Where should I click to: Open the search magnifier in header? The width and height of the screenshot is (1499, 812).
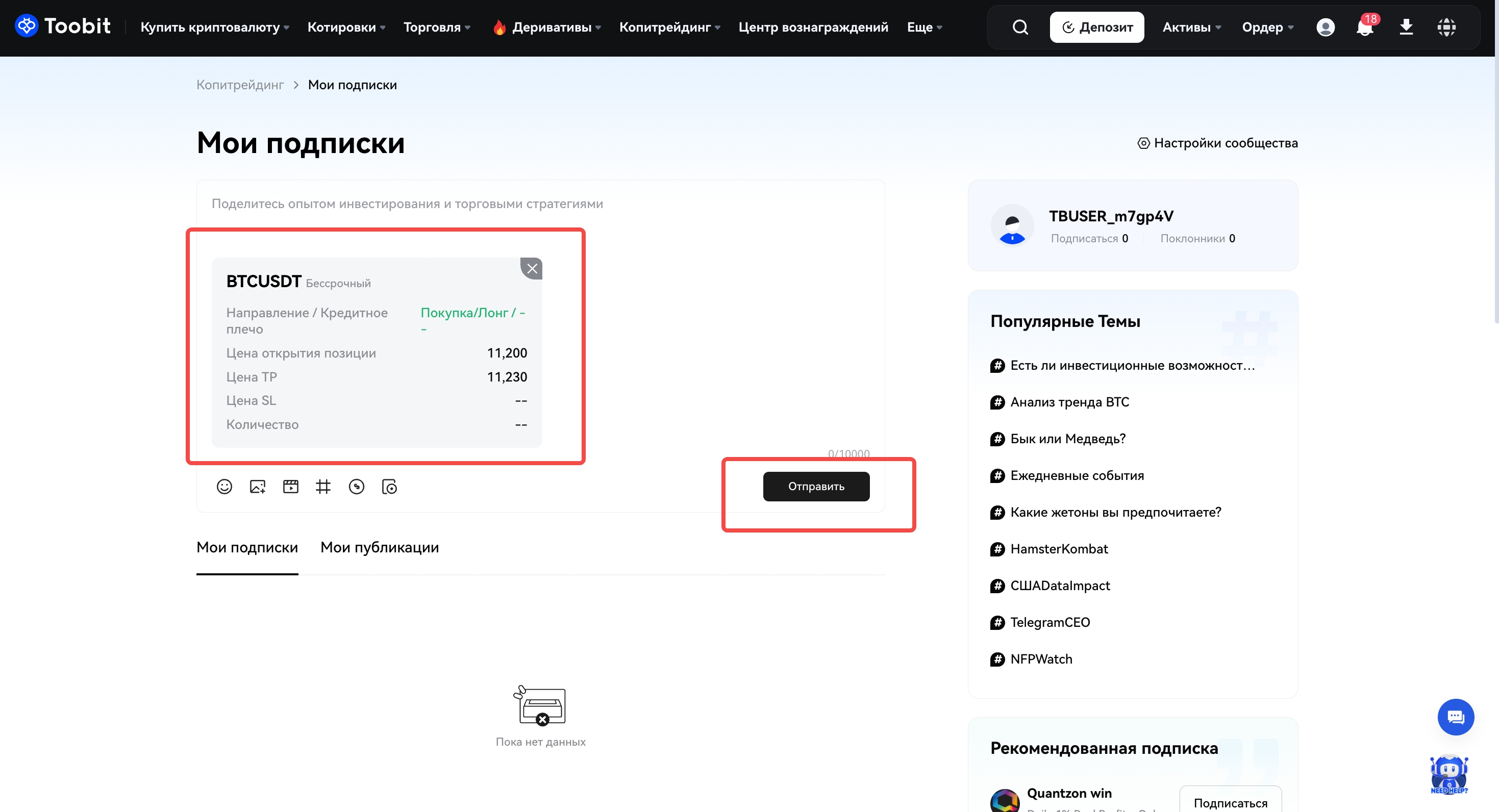pyautogui.click(x=1020, y=28)
